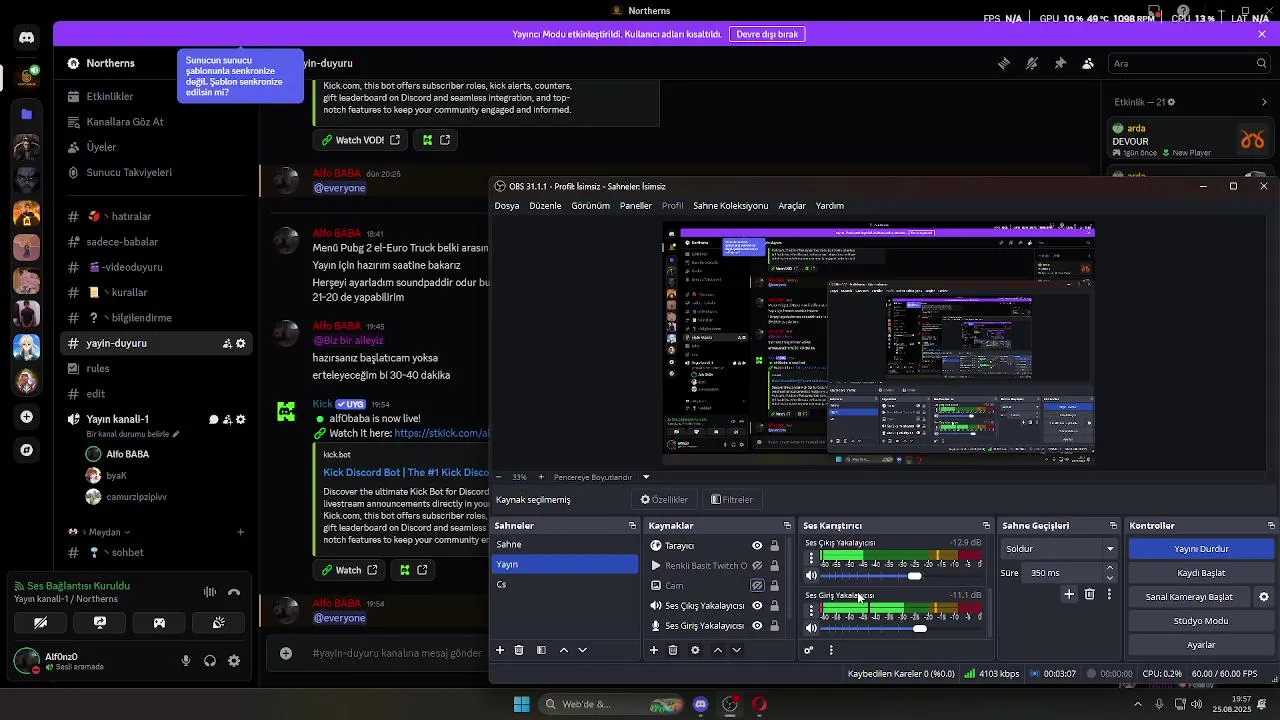Open advanced audio properties in Ses Karıştırıcı
Screen dimensions: 1280x720
point(809,650)
